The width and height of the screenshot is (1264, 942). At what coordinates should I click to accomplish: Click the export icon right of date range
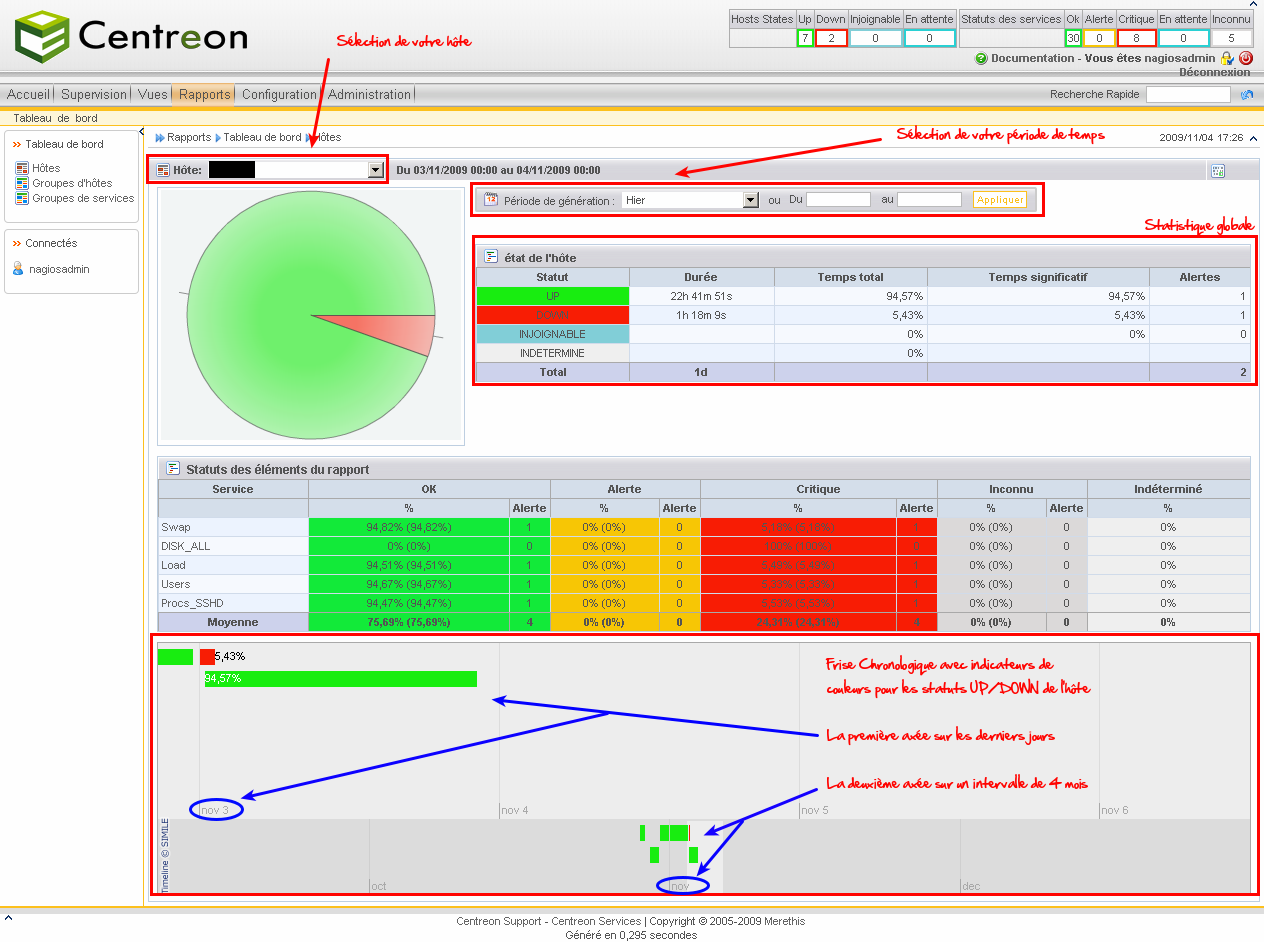click(x=1217, y=171)
